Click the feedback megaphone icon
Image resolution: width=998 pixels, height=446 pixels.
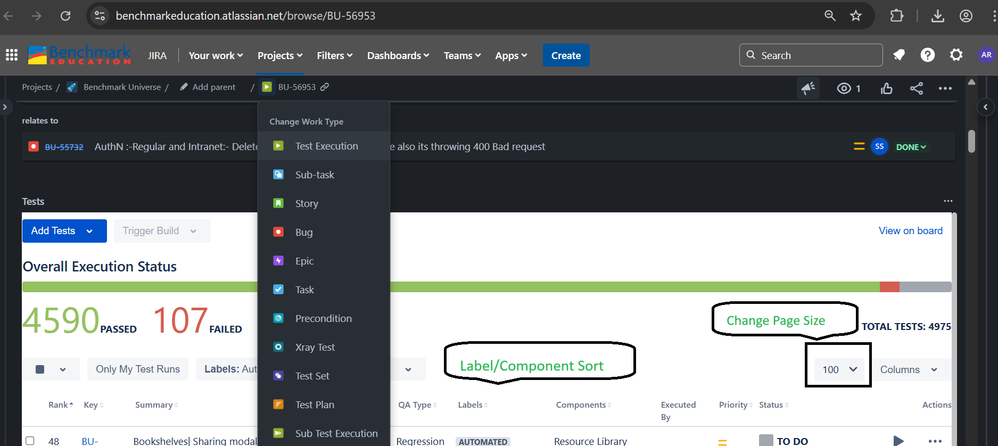(808, 88)
